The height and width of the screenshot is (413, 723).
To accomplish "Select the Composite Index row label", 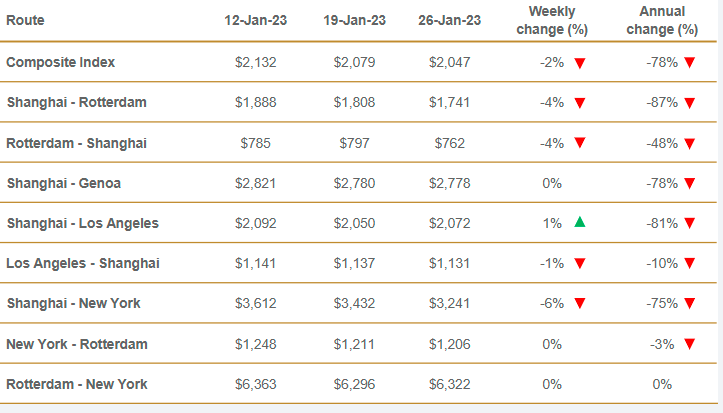I will (x=60, y=62).
